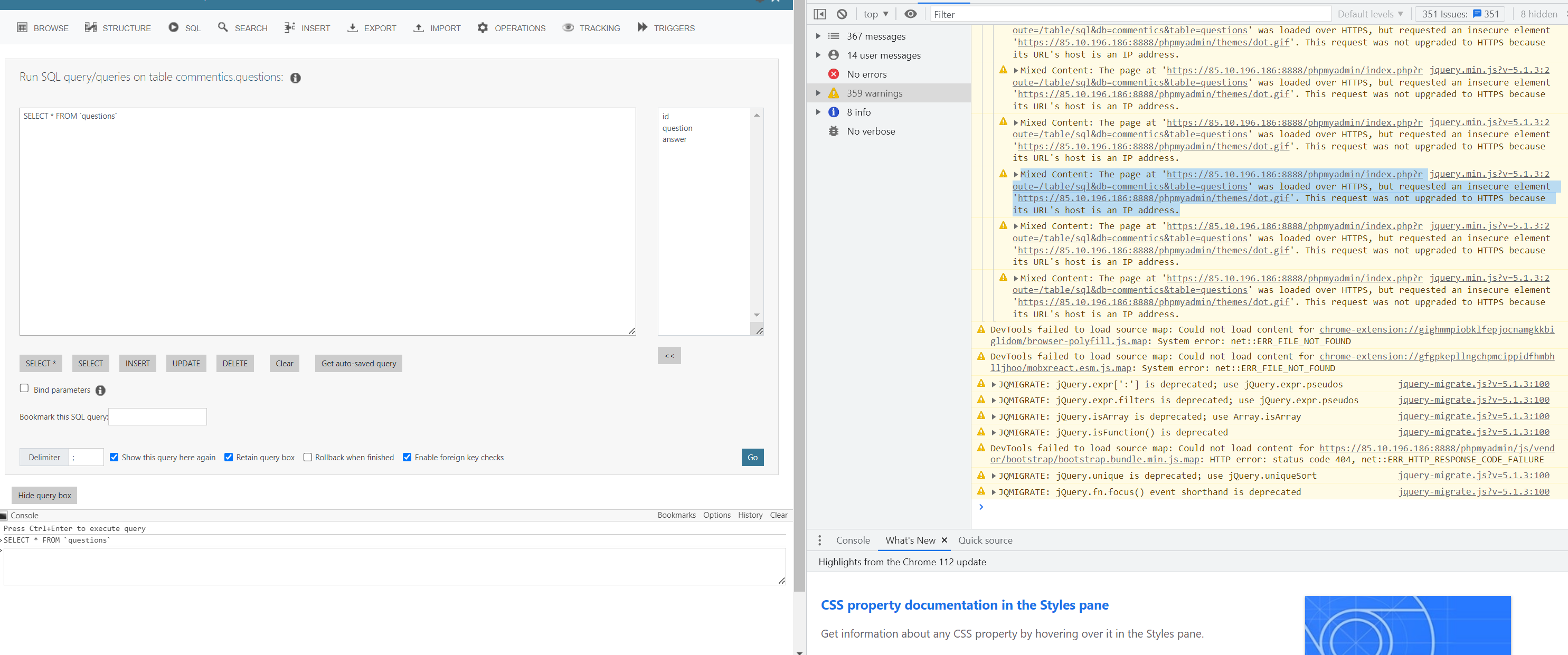Screen dimensions: 1568x655
Task: Open the Browse tab icon in phpMyAdmin
Action: click(x=22, y=27)
